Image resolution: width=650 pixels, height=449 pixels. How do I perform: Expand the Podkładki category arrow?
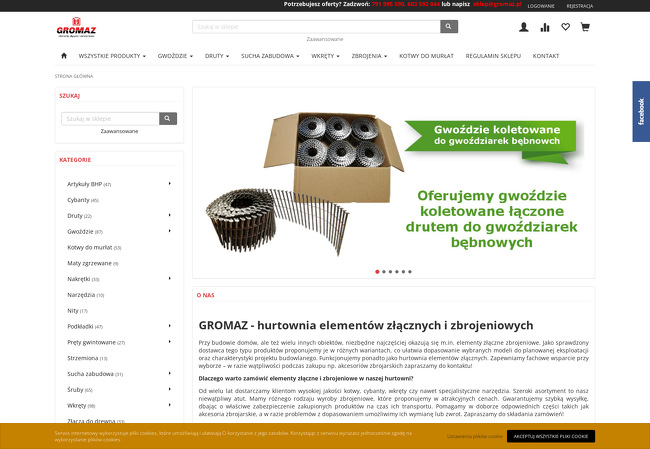coord(170,326)
